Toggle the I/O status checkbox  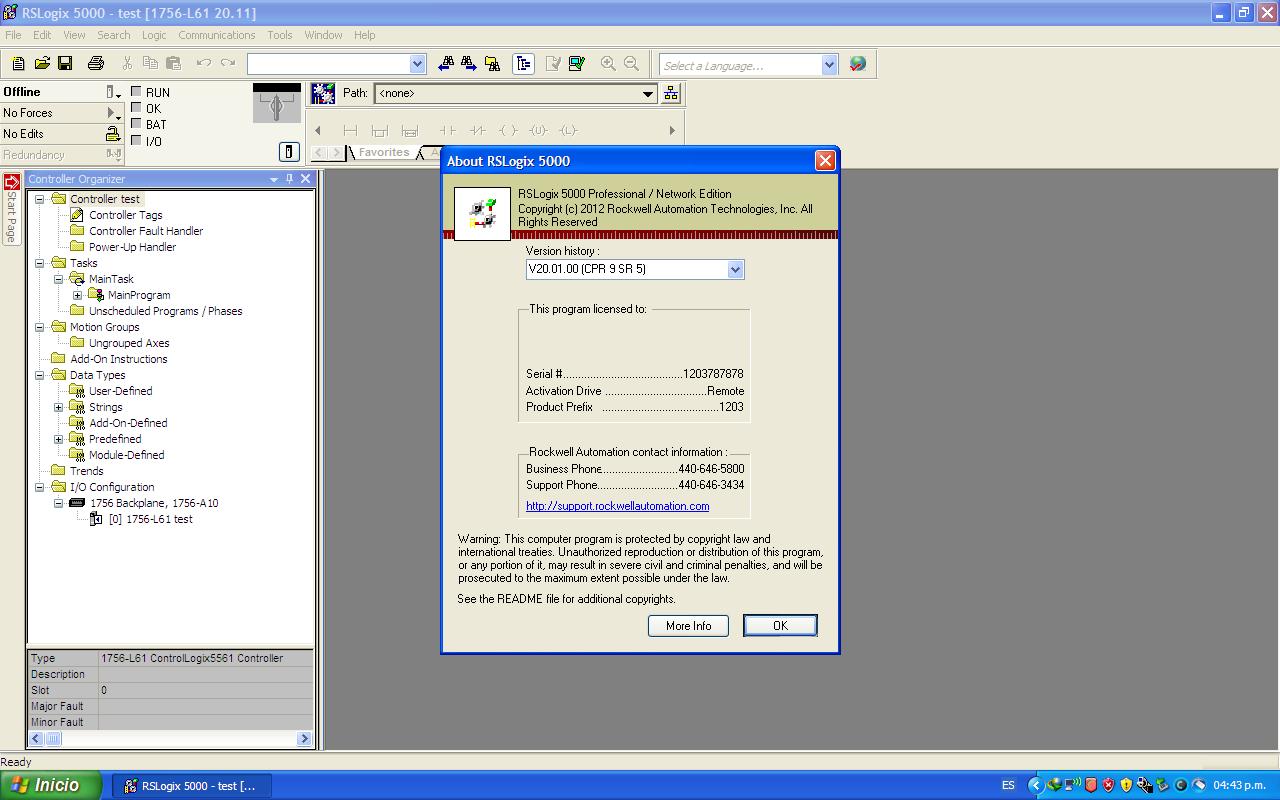click(x=137, y=140)
